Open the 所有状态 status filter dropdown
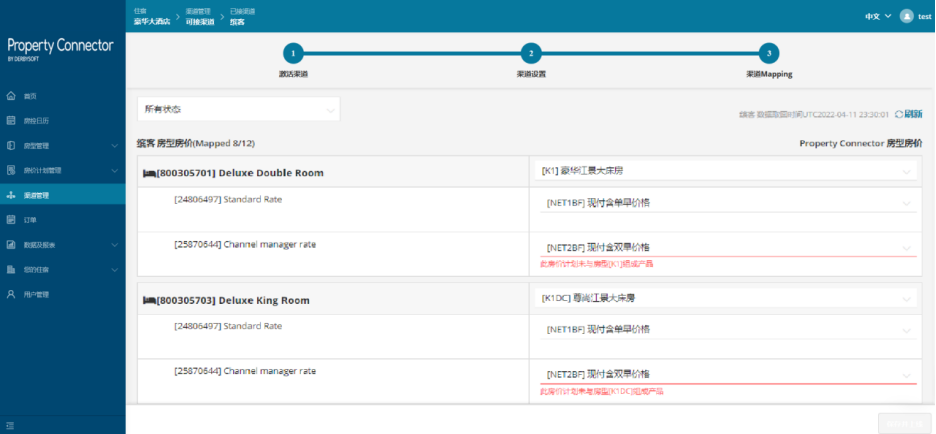Image resolution: width=936 pixels, height=434 pixels. pos(238,109)
